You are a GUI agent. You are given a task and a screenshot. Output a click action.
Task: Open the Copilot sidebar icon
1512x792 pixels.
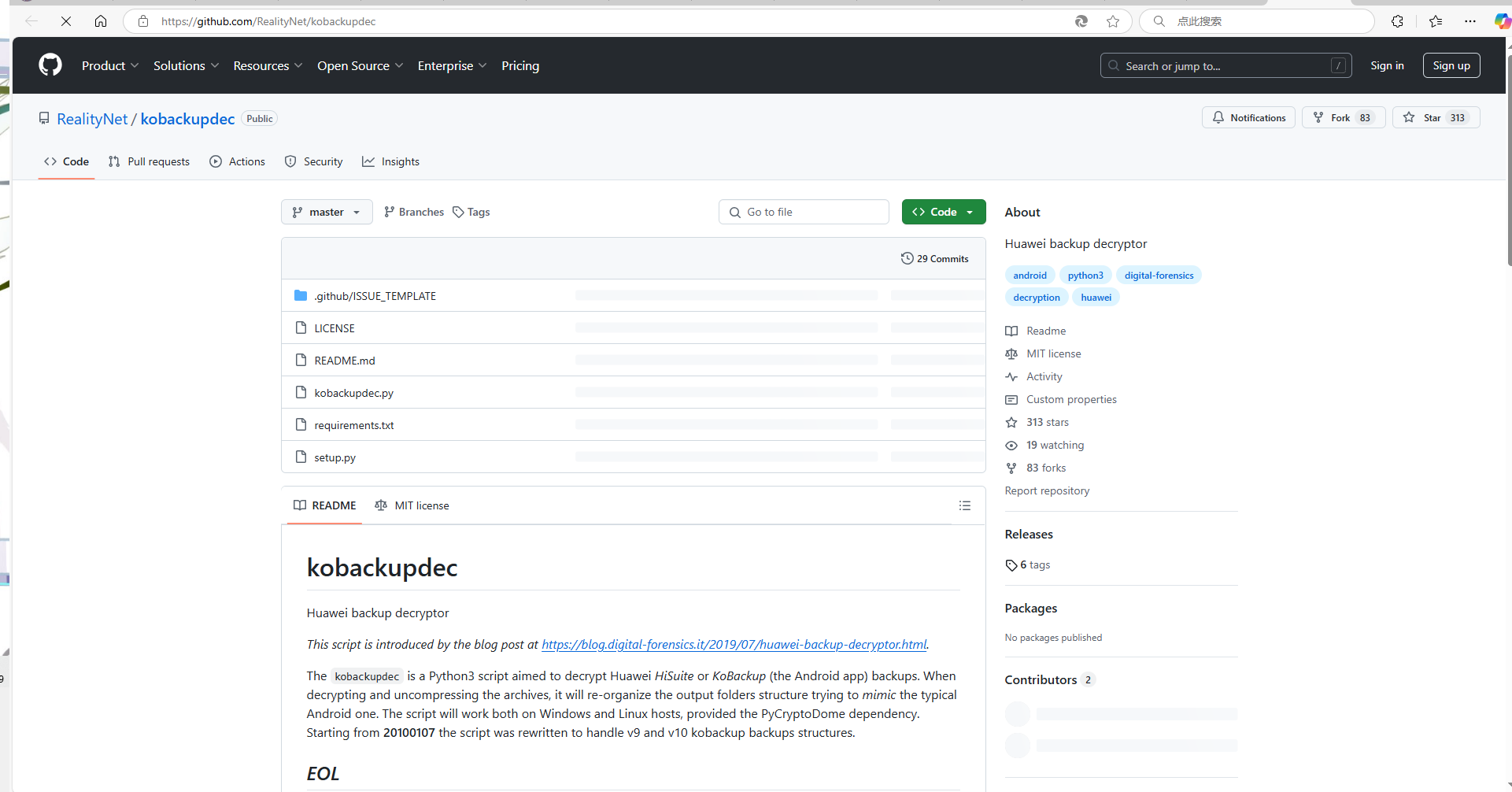point(1502,21)
